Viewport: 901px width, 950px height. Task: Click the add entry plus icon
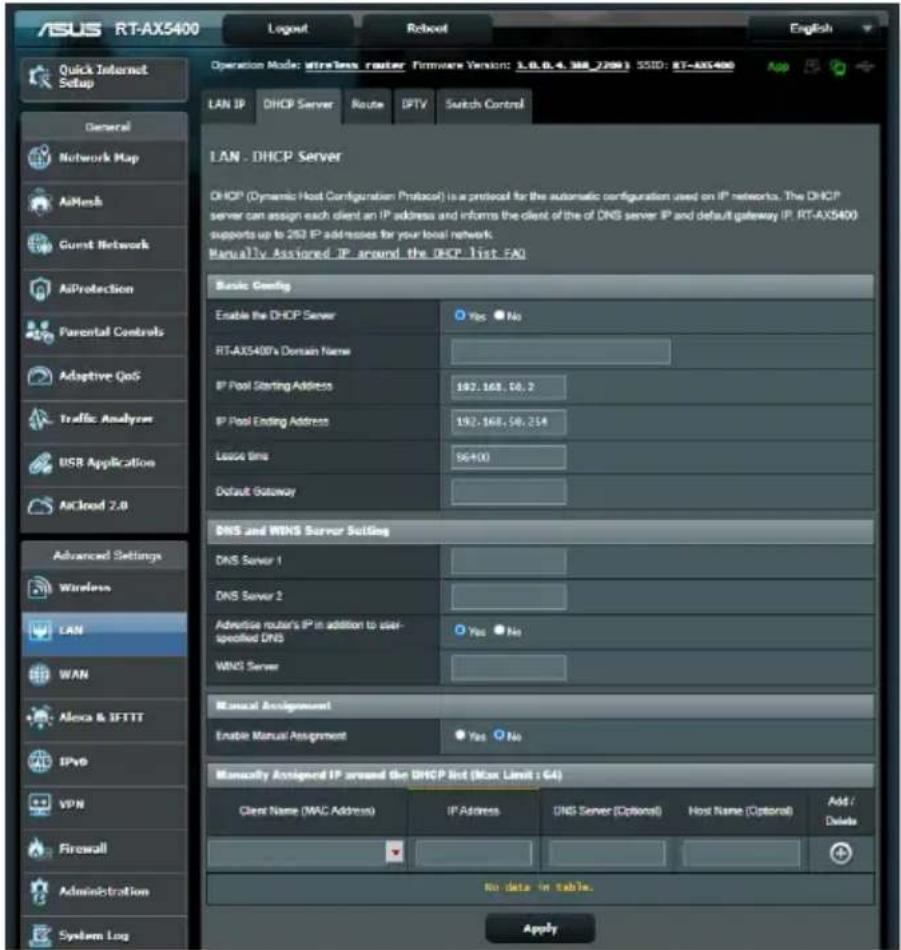click(840, 853)
